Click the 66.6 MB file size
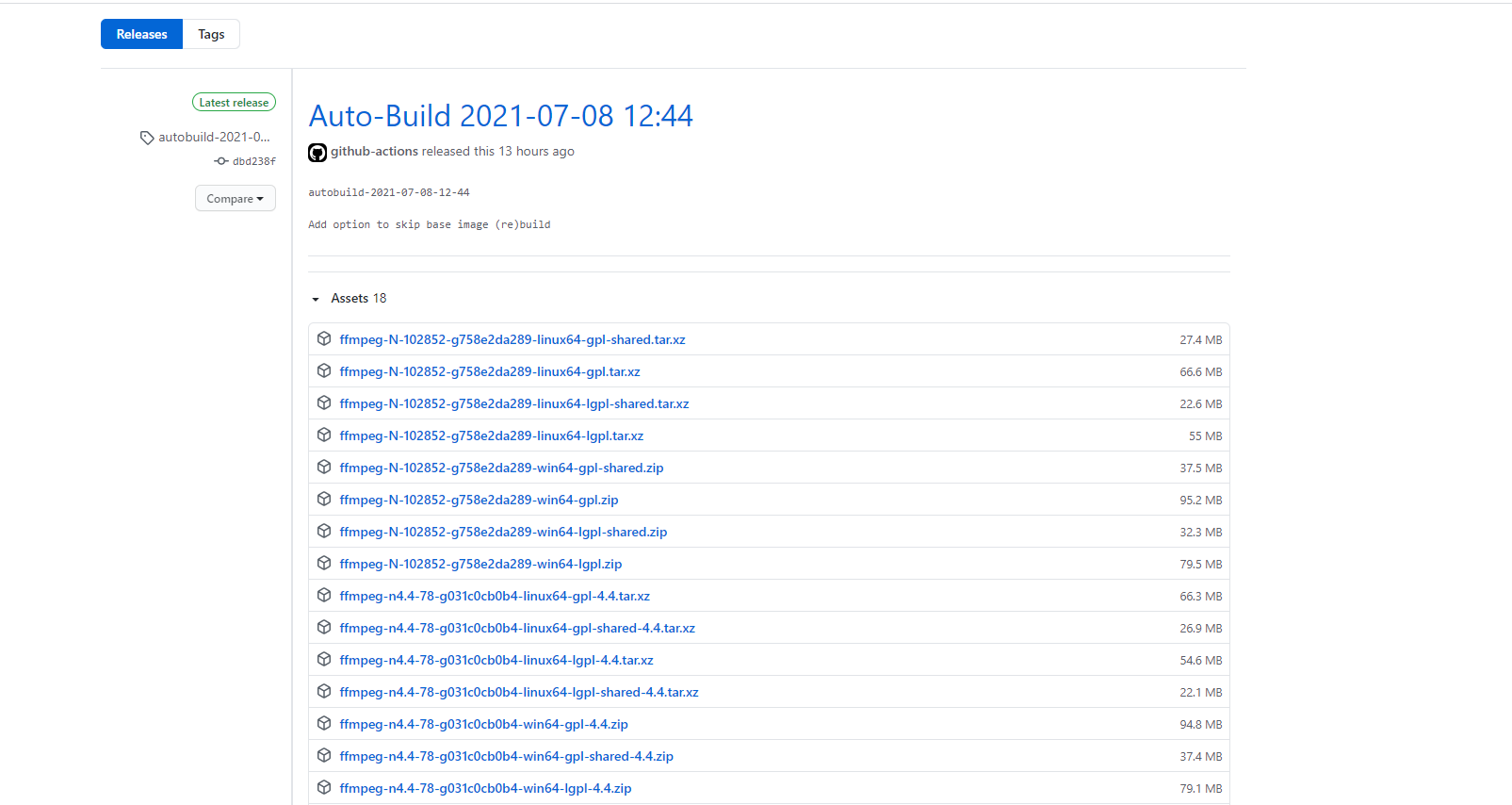The width and height of the screenshot is (1512, 805). pos(1201,372)
